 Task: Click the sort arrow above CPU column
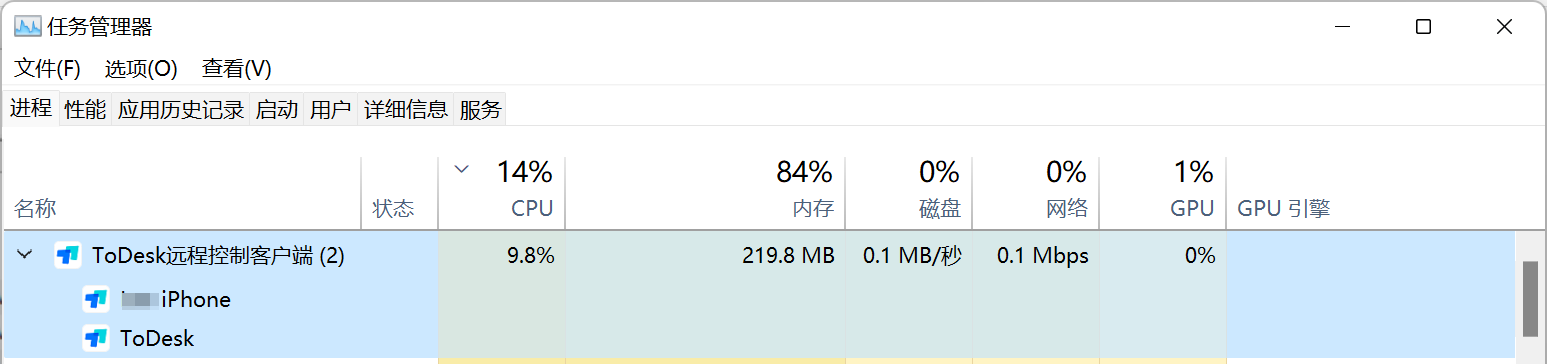461,169
